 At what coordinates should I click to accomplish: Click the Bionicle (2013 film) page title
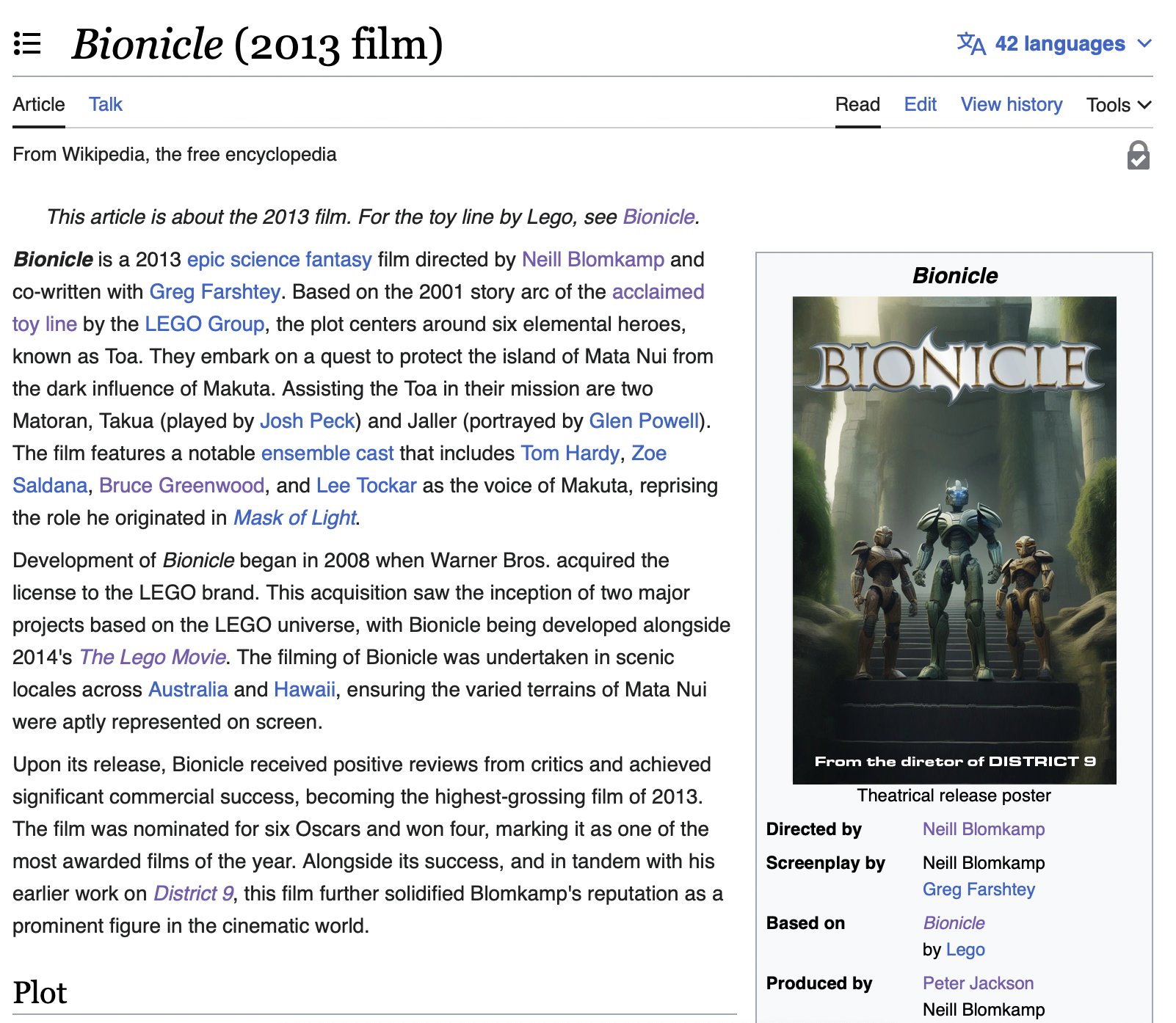[x=258, y=44]
